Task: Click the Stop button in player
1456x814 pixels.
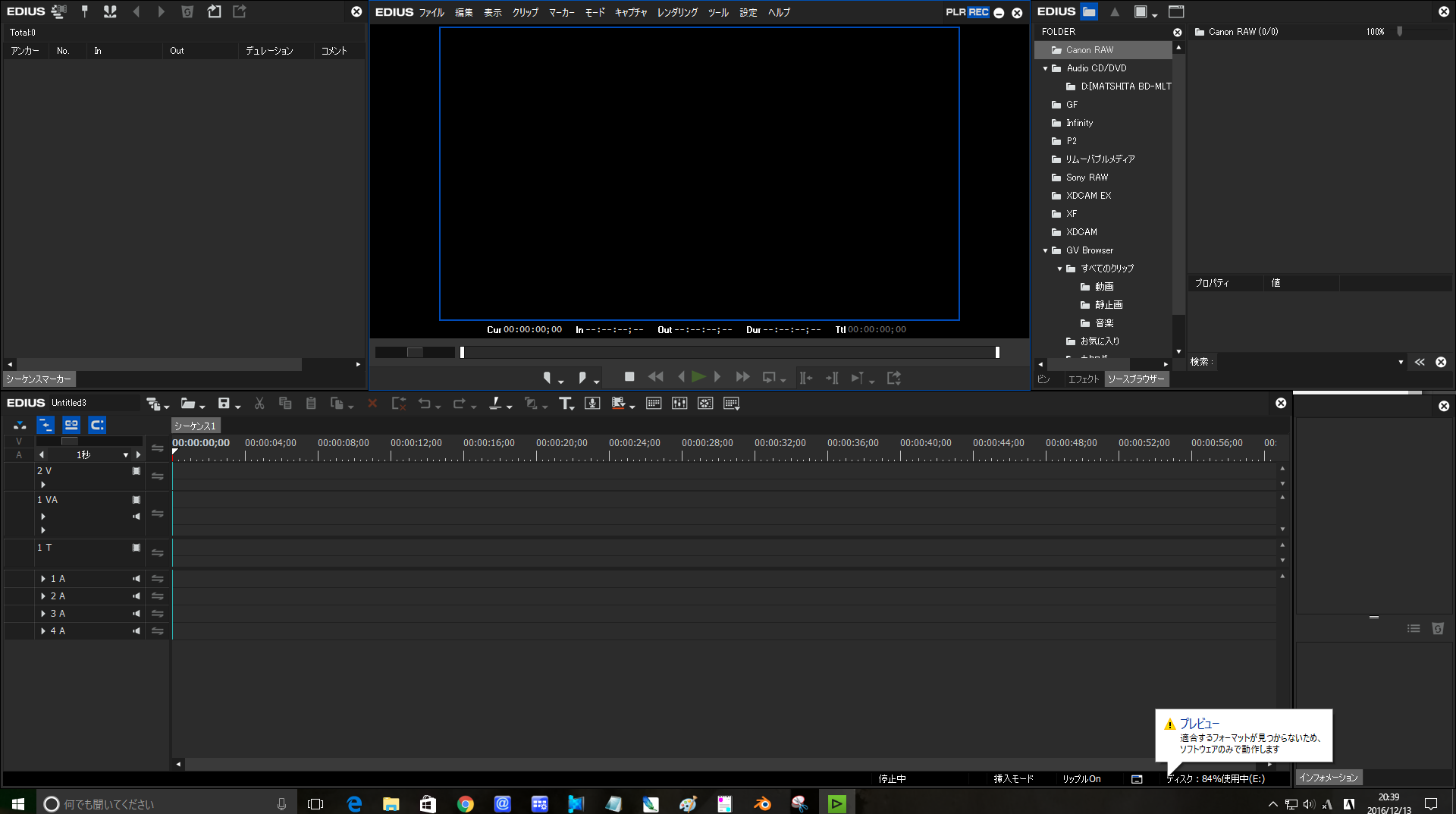Action: pyautogui.click(x=629, y=377)
